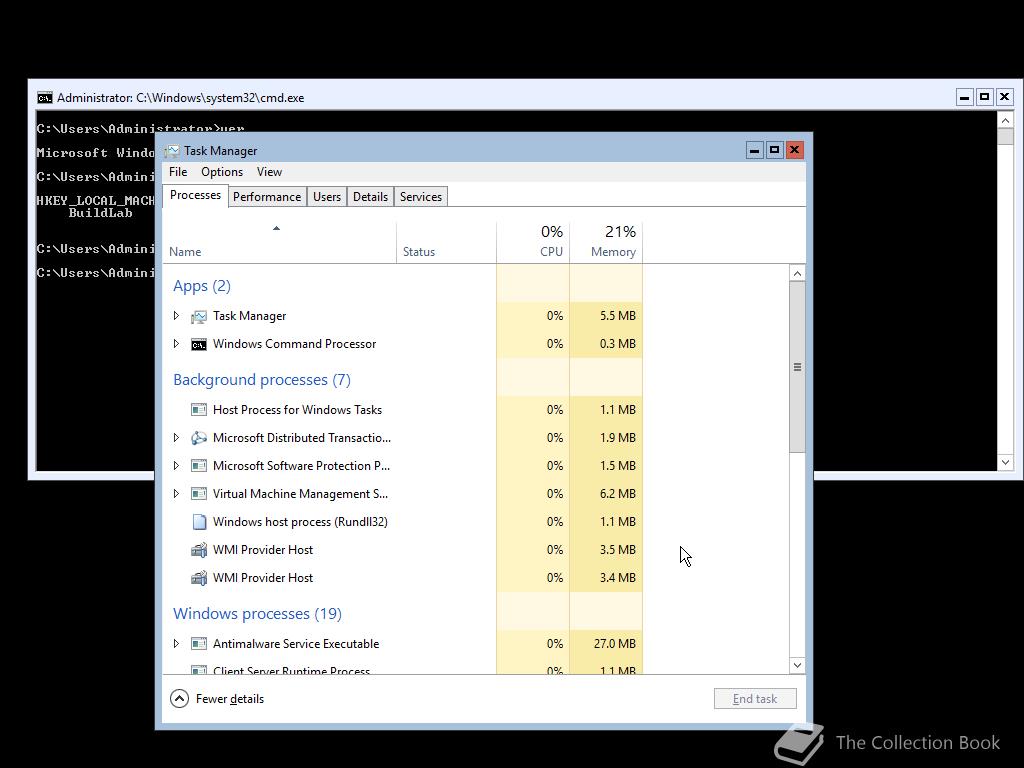The image size is (1024, 768).
Task: Click the second WMI Provider Host icon (3.4 MB)
Action: (199, 578)
